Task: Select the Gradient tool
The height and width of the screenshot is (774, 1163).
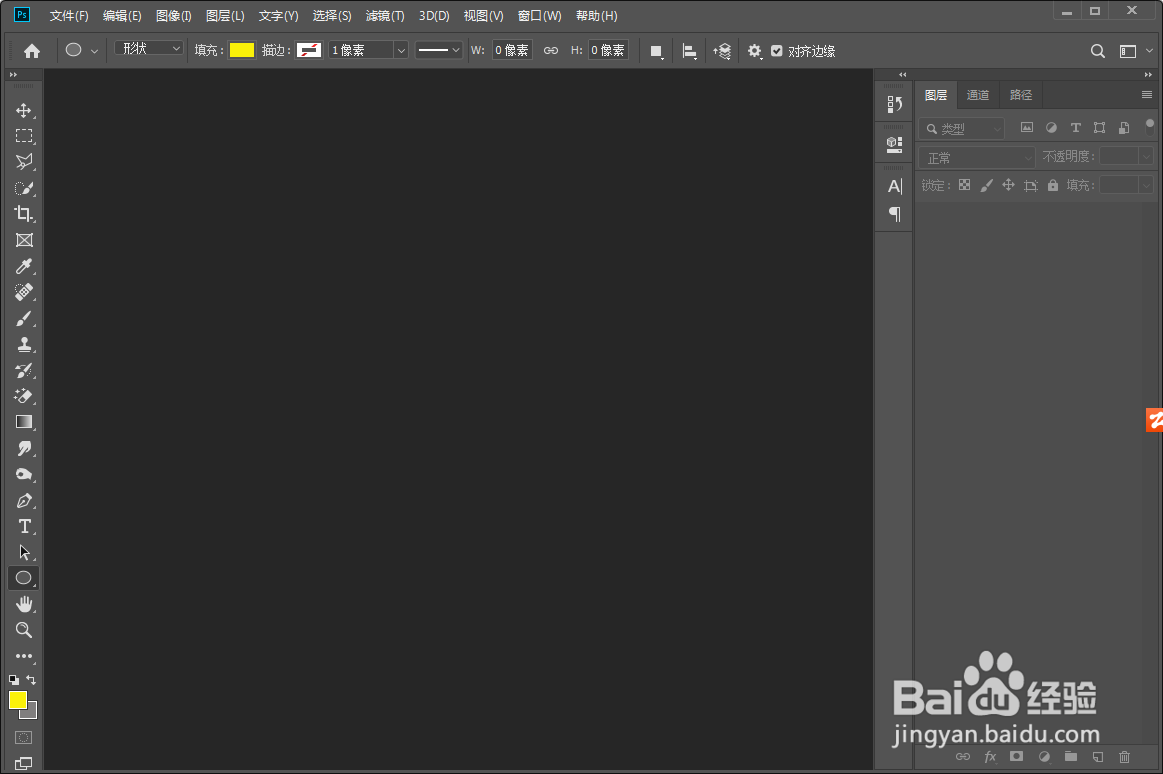Action: [x=24, y=423]
